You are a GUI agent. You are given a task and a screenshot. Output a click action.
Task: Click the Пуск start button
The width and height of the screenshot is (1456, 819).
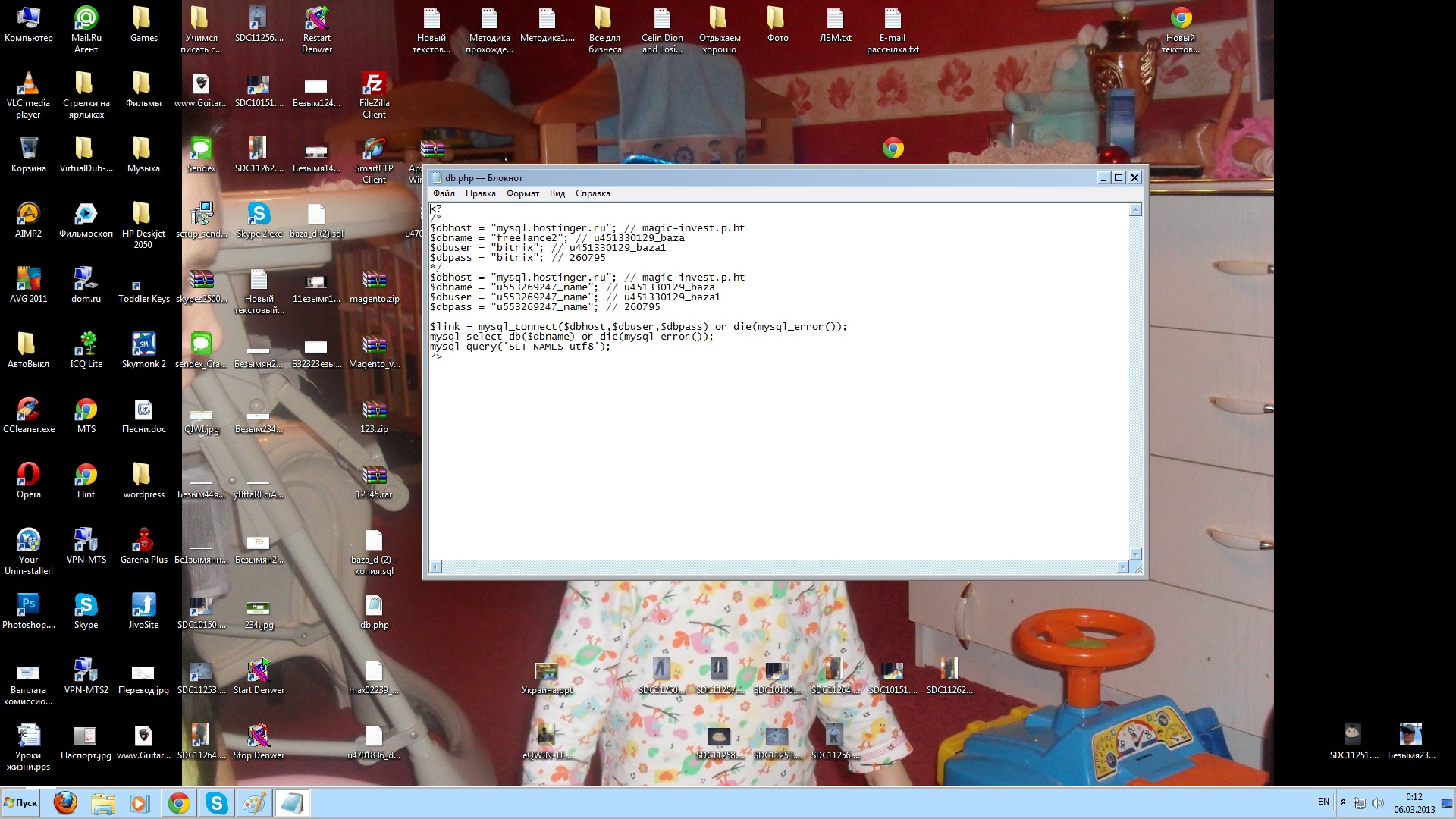click(x=21, y=803)
